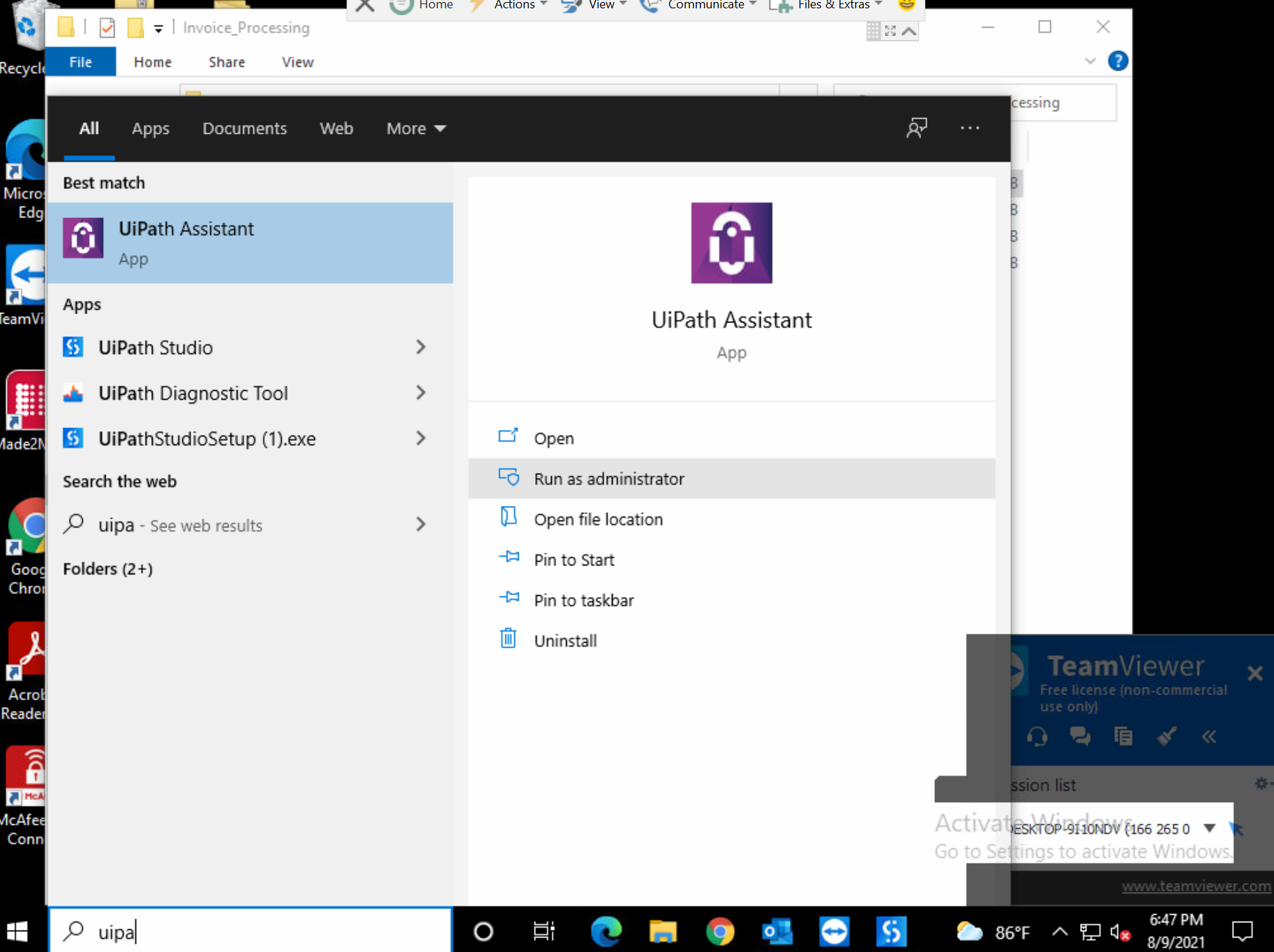Open the TeamViewer file box icon
The width and height of the screenshot is (1274, 952).
1123,737
